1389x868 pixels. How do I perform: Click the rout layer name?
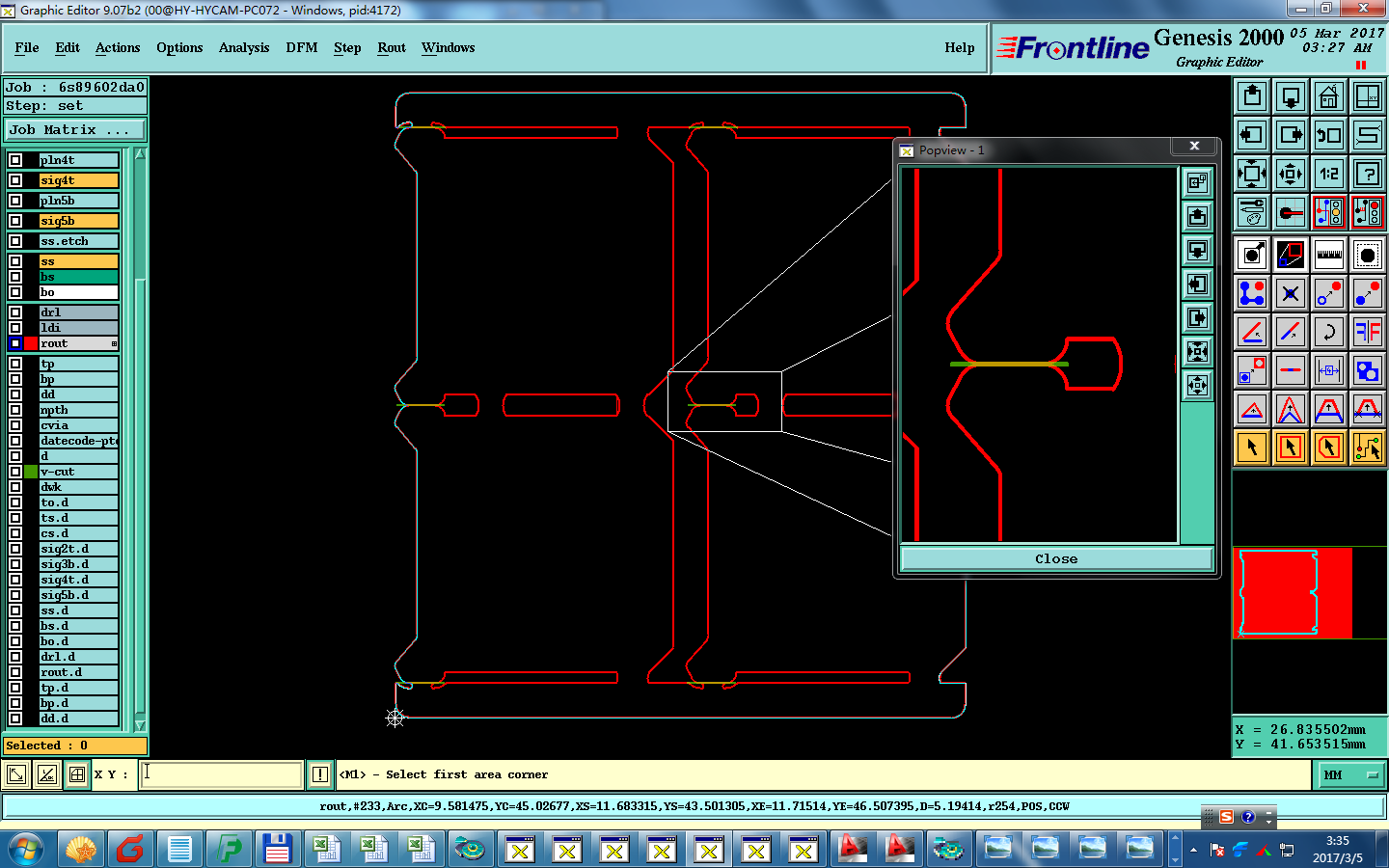coord(78,343)
